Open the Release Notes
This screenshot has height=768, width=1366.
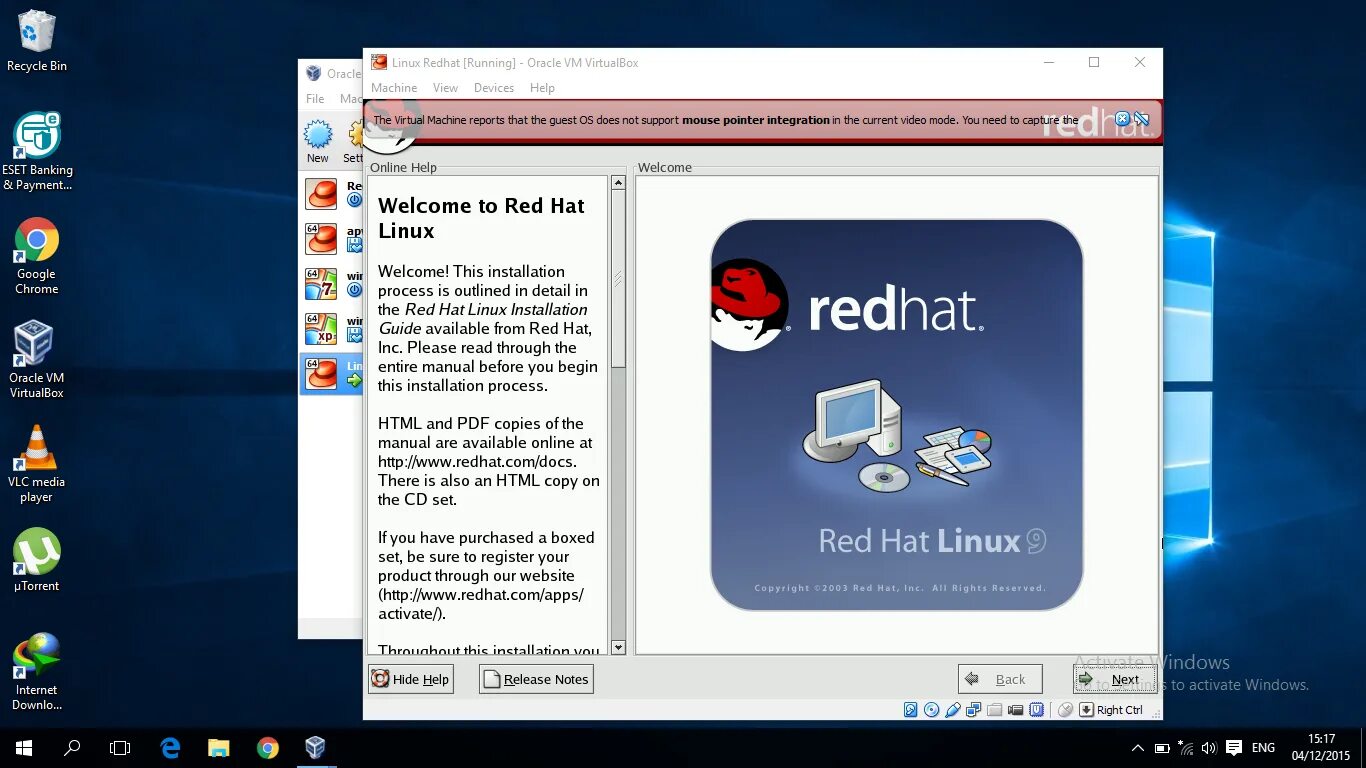(x=536, y=679)
